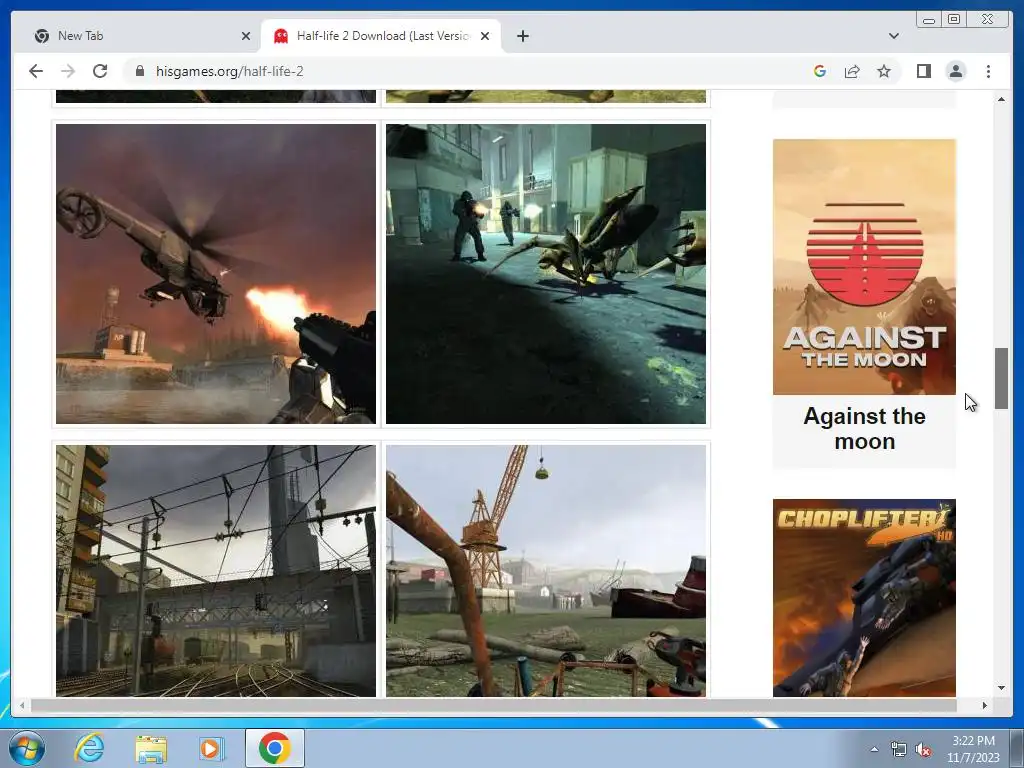
Task: View site information padlock icon
Action: pyautogui.click(x=139, y=71)
